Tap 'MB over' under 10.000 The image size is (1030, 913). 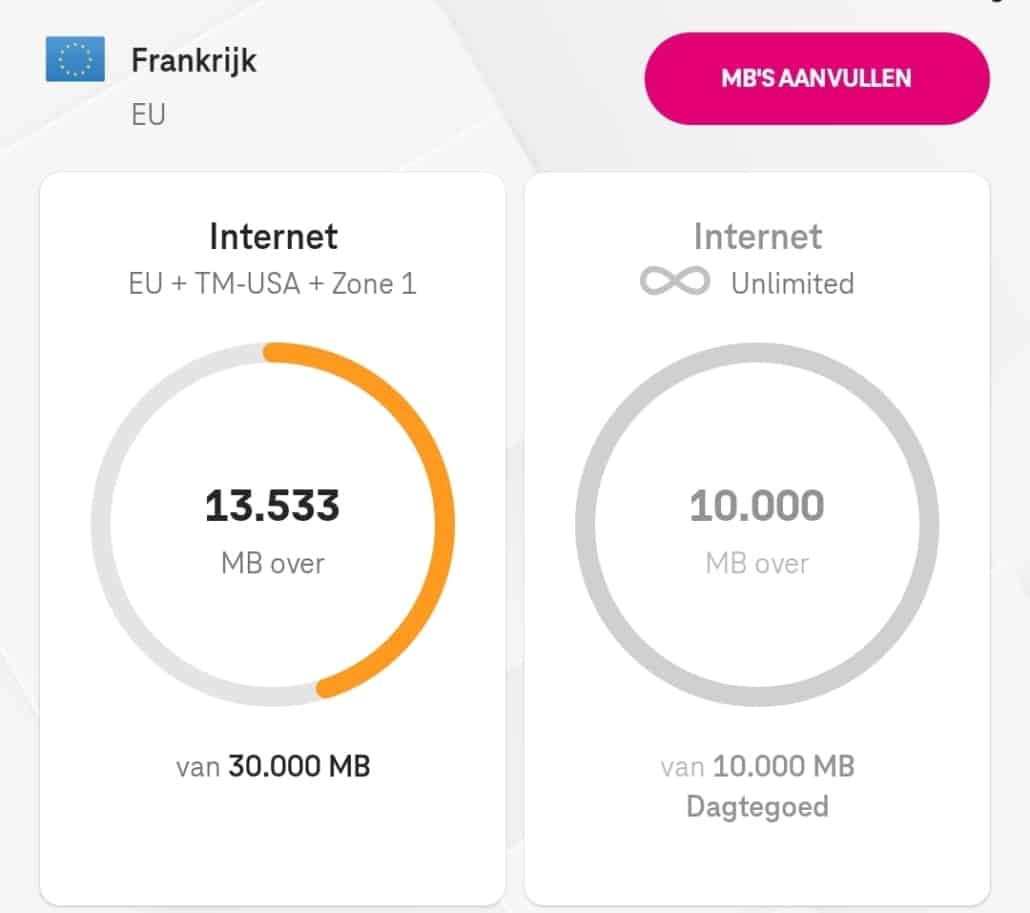(x=757, y=563)
